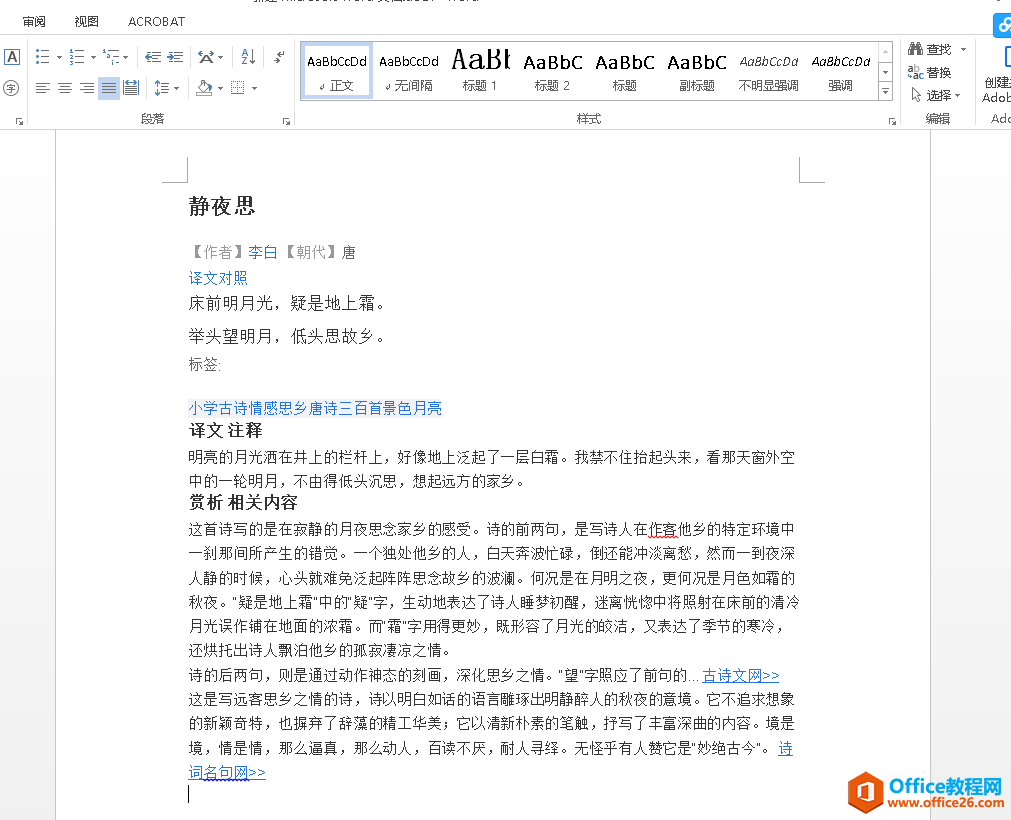Image resolution: width=1011 pixels, height=820 pixels.
Task: Open borders dropdown arrow
Action: pos(255,88)
